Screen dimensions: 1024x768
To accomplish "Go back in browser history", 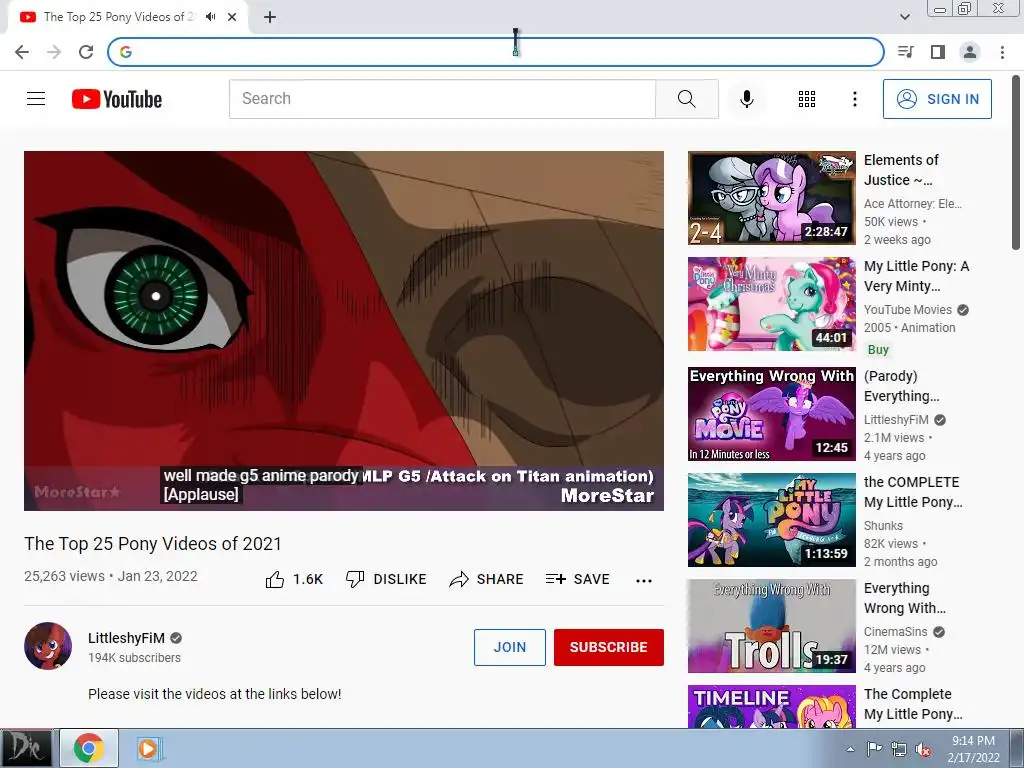I will [22, 52].
